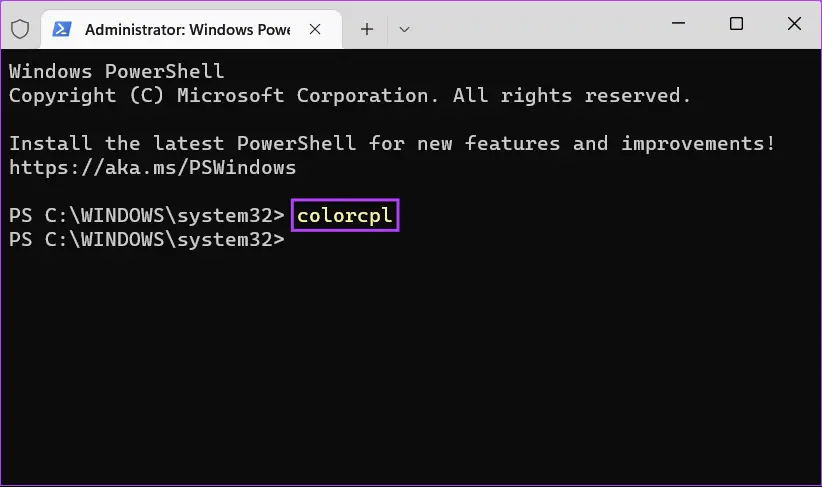Maximize the terminal window
The height and width of the screenshot is (487, 822).
tap(736, 24)
